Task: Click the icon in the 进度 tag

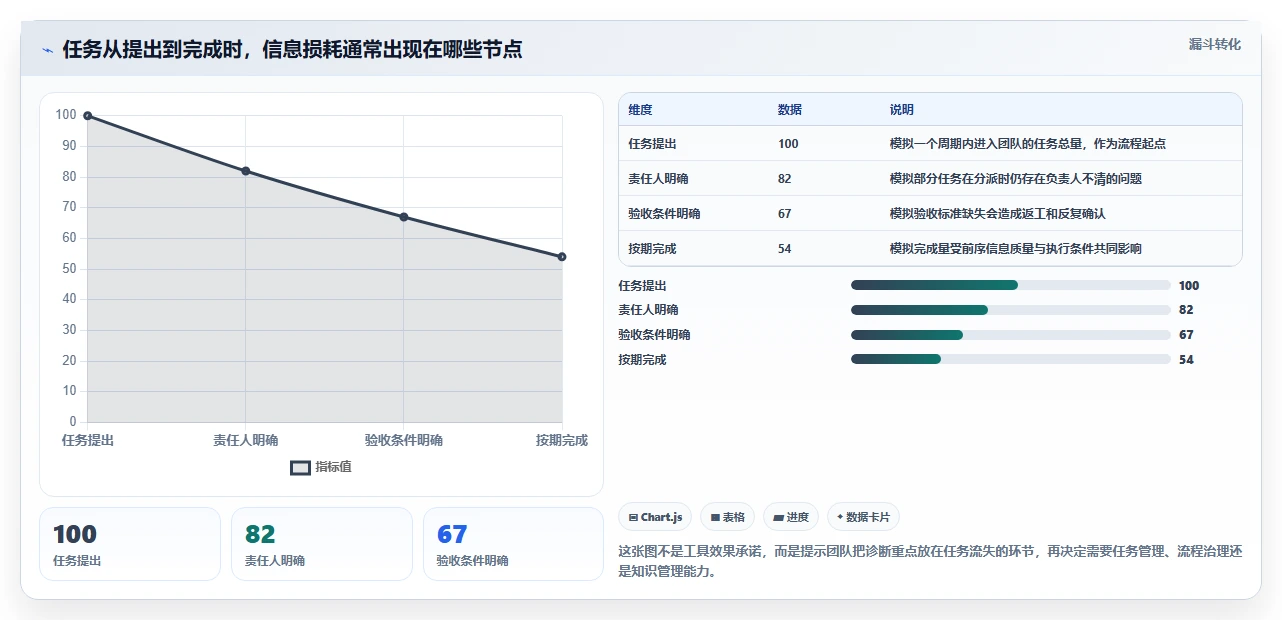Action: [x=778, y=517]
